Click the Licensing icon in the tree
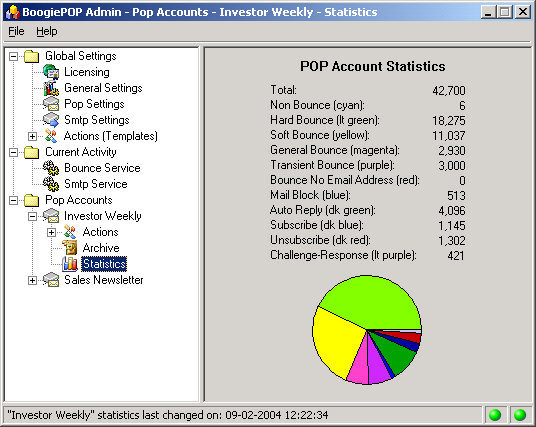Image resolution: width=536 pixels, height=427 pixels. click(x=51, y=72)
